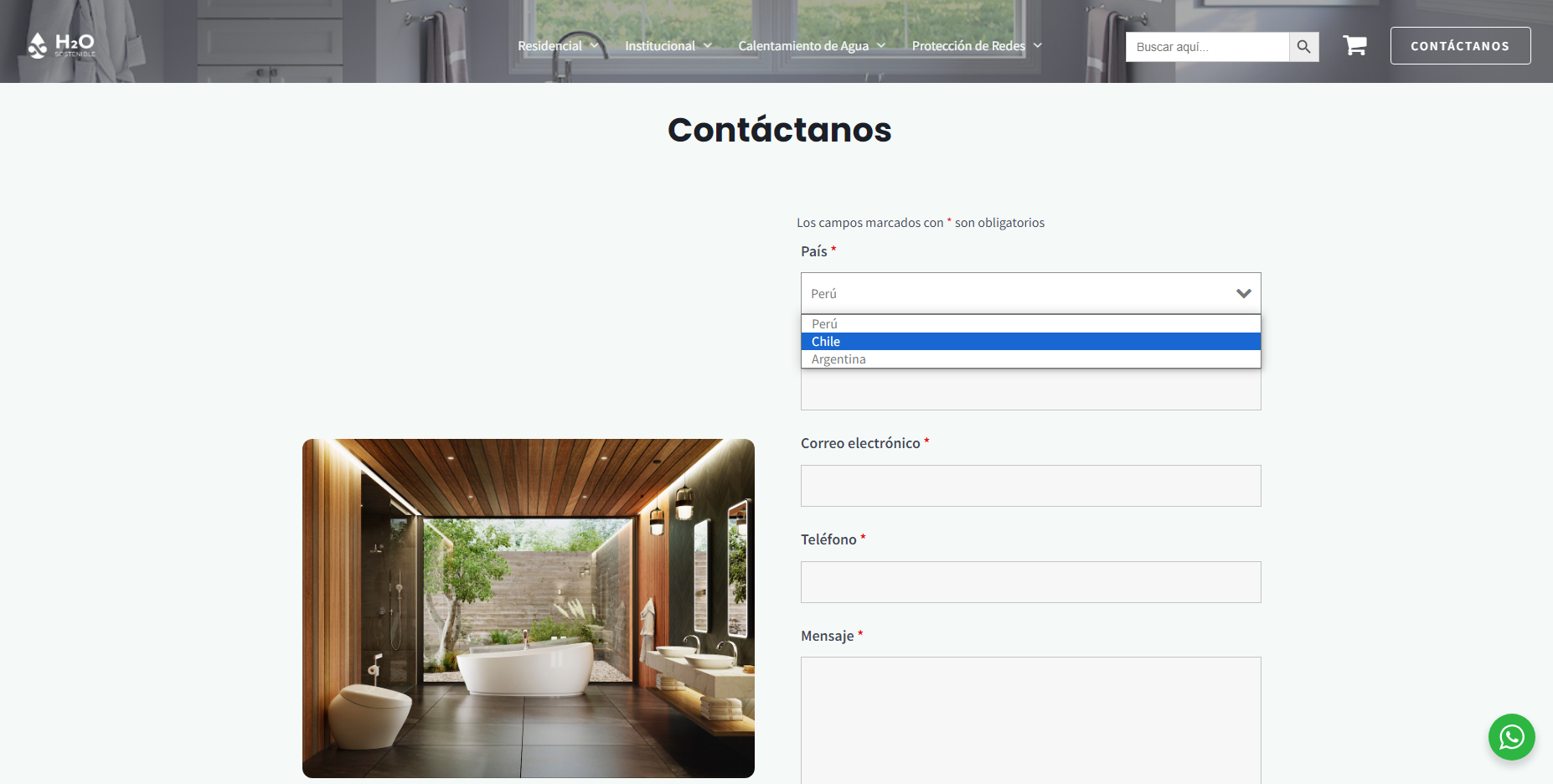Expand Institucional submenu chevron

(707, 45)
